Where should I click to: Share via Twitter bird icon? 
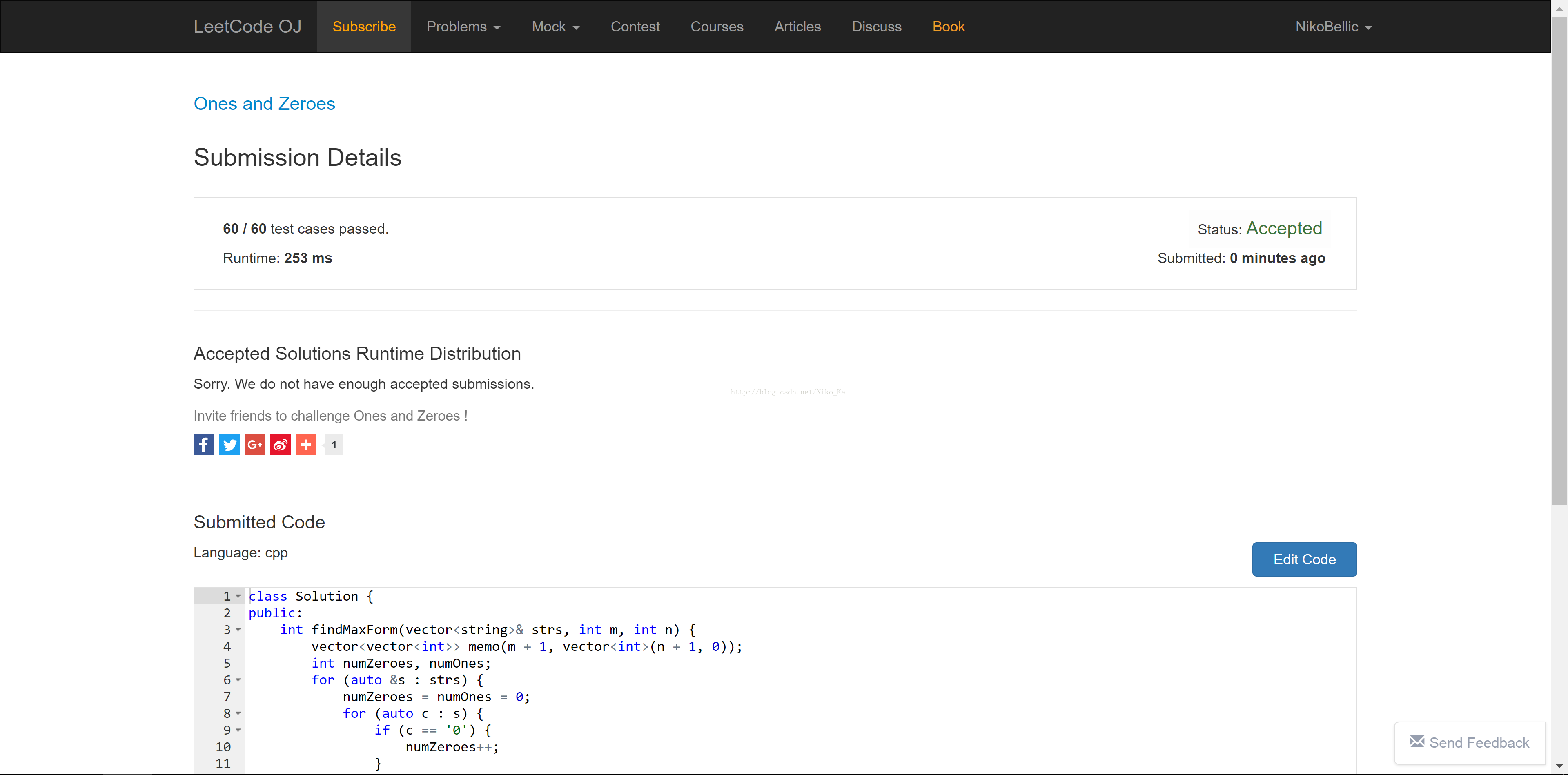click(229, 444)
